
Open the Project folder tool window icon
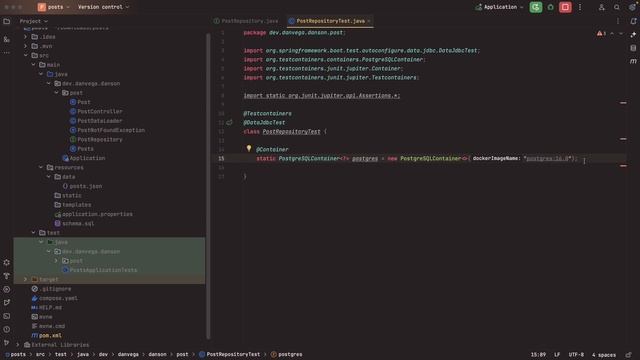7,21
